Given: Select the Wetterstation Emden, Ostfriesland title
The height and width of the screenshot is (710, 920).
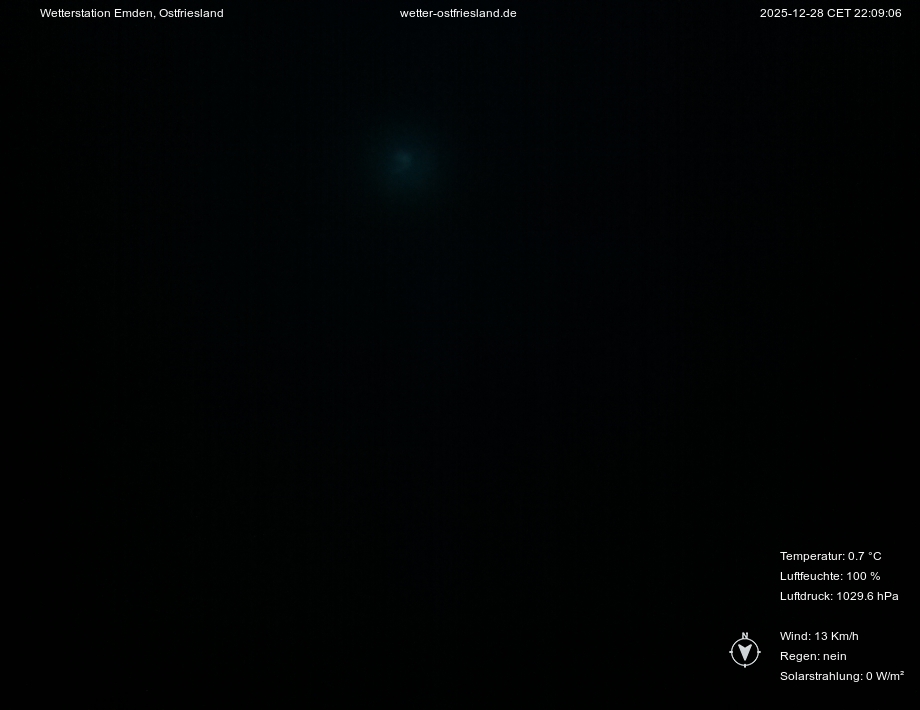Looking at the screenshot, I should 131,13.
